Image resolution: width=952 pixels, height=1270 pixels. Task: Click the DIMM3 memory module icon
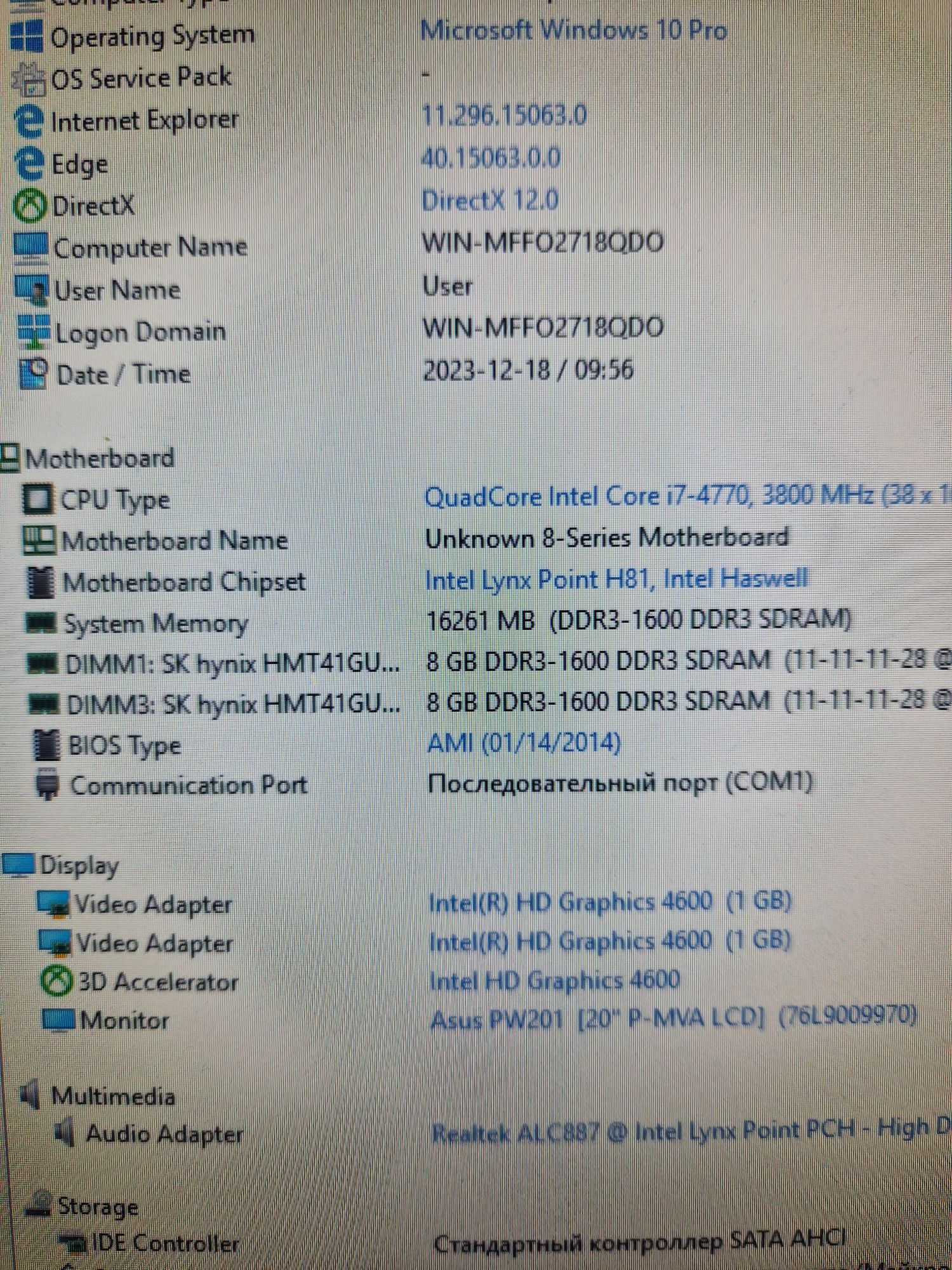[45, 704]
